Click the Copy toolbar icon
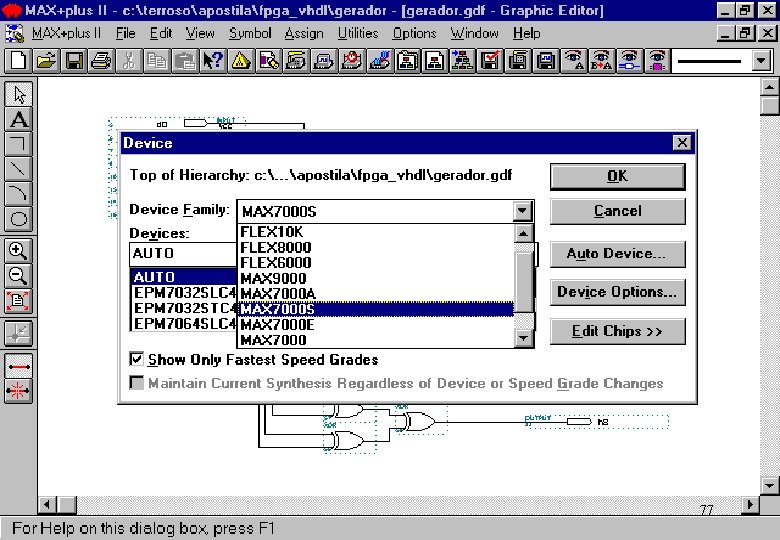Image resolution: width=780 pixels, height=540 pixels. click(157, 61)
